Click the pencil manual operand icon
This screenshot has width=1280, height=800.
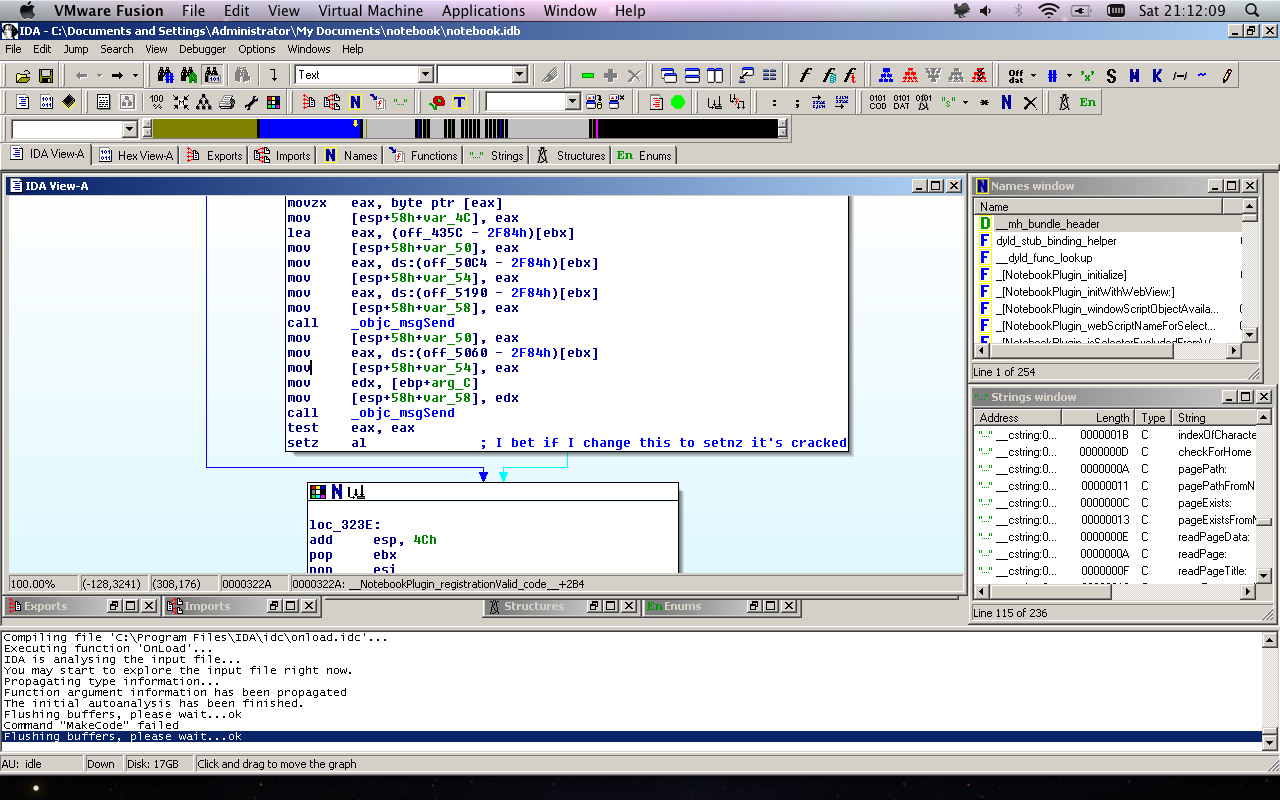pyautogui.click(x=1226, y=75)
